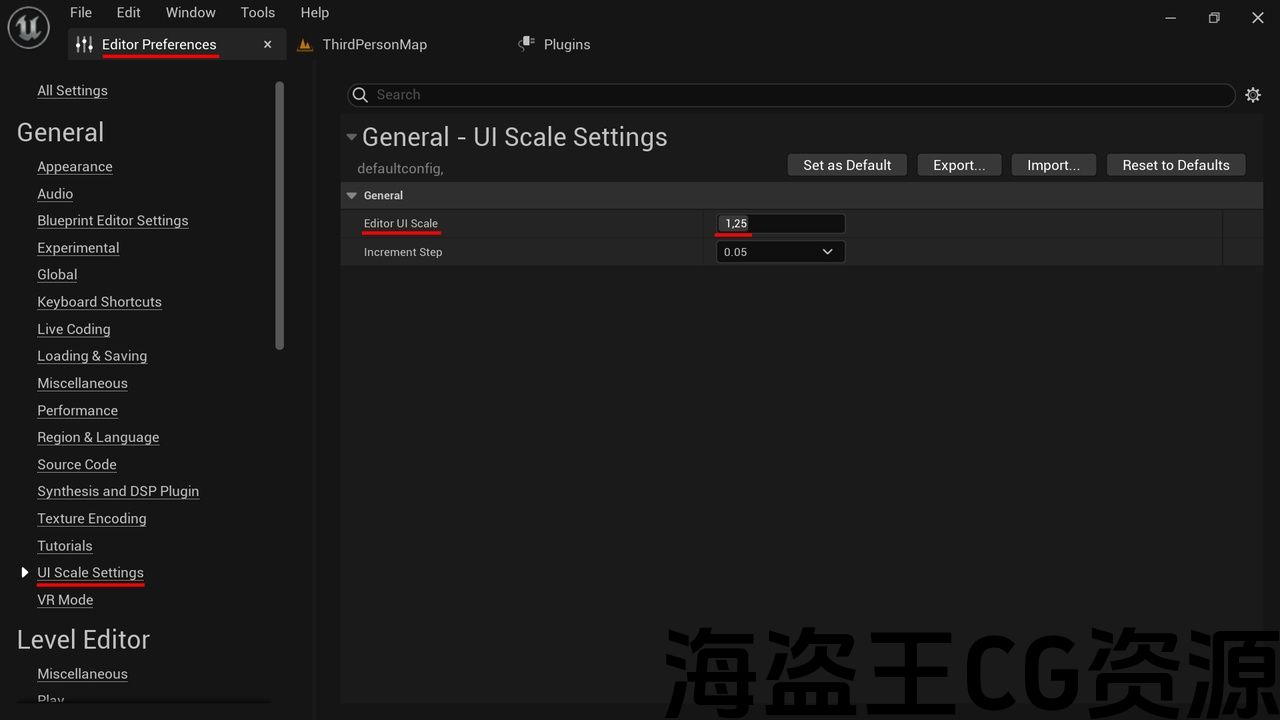
Task: Click the settings search box
Action: [x=800, y=95]
